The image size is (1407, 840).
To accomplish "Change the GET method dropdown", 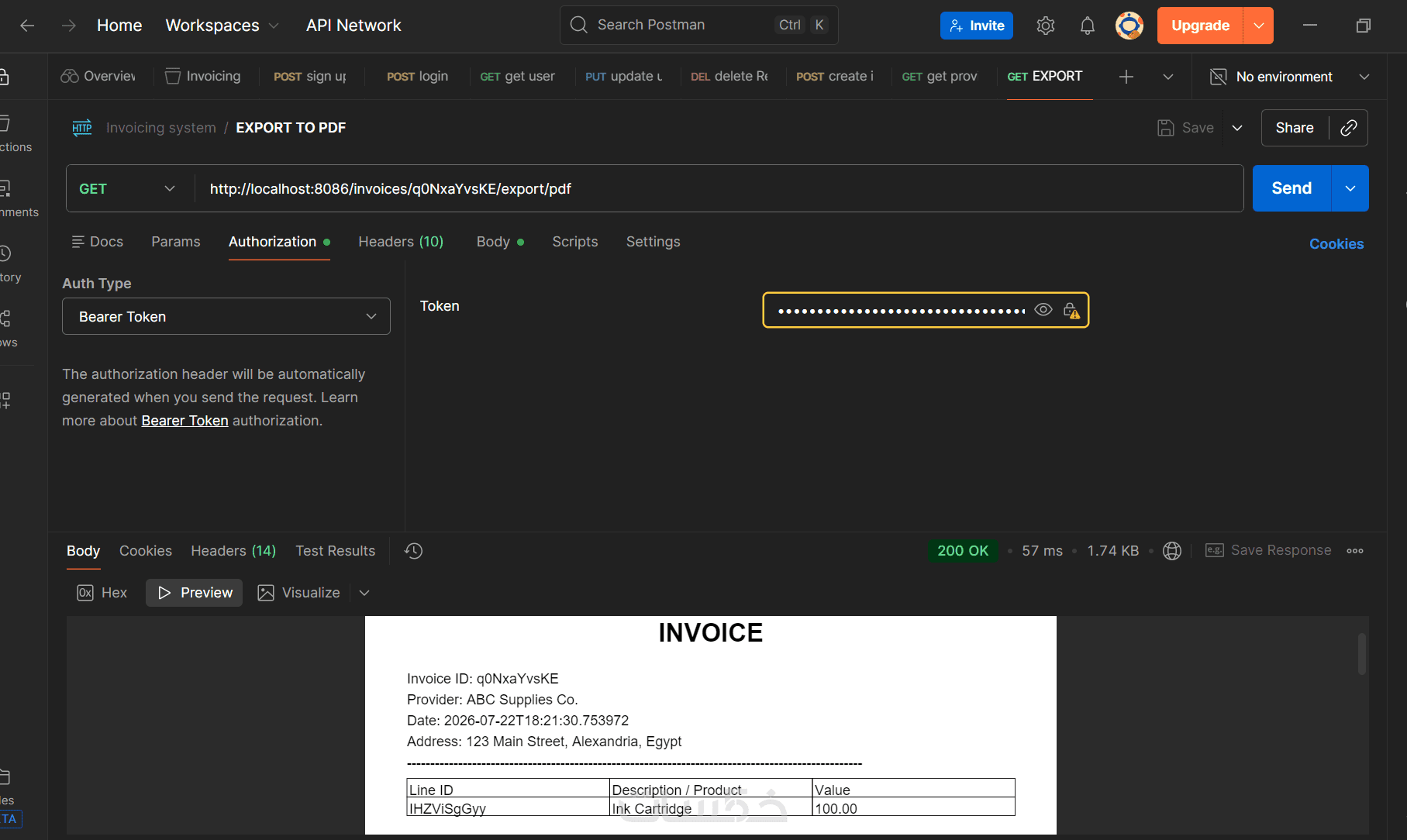I will [128, 189].
